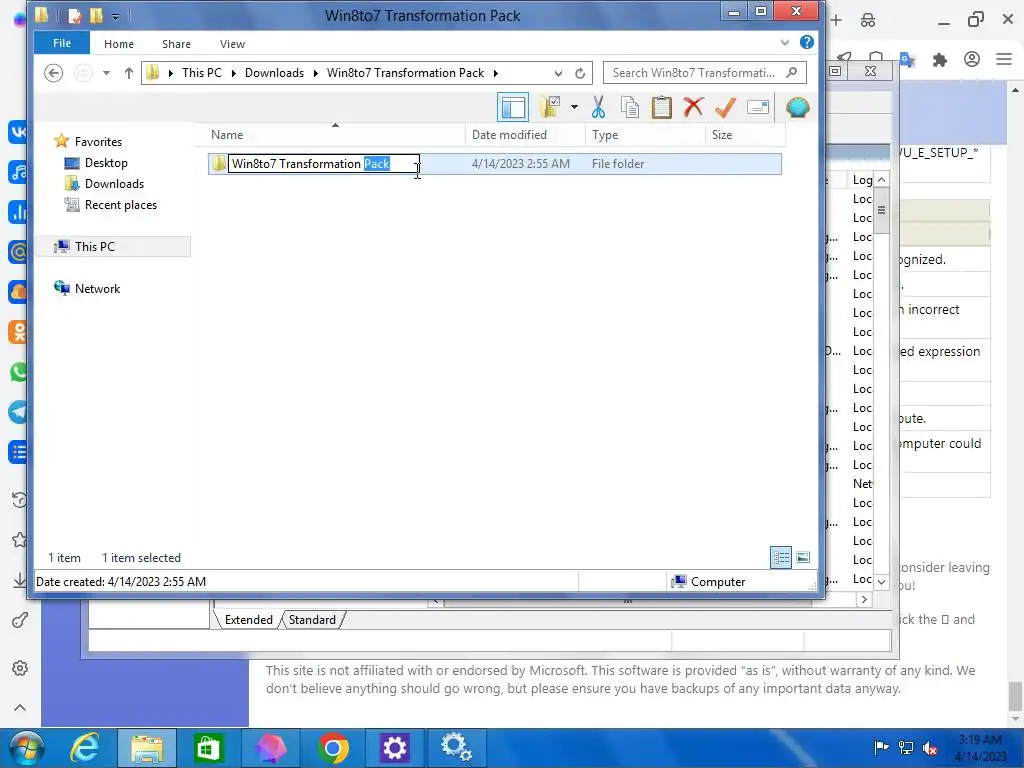Expand arrow between This PC and Downloads
The height and width of the screenshot is (768, 1024).
coord(233,73)
